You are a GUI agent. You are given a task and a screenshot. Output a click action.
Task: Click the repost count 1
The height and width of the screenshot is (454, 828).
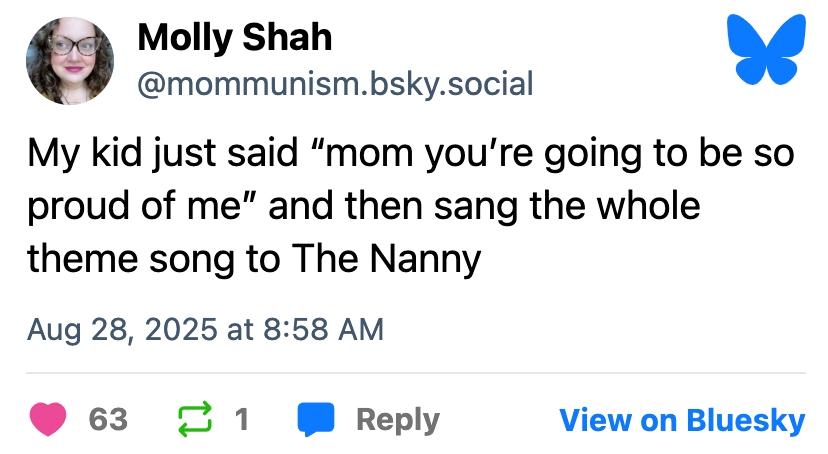tap(242, 420)
